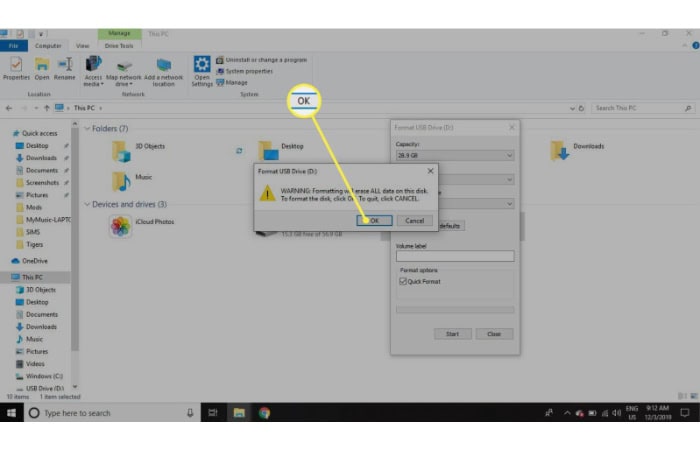Viewport: 700px width, 450px height.
Task: Collapse the Devices and drives group
Action: [87, 204]
